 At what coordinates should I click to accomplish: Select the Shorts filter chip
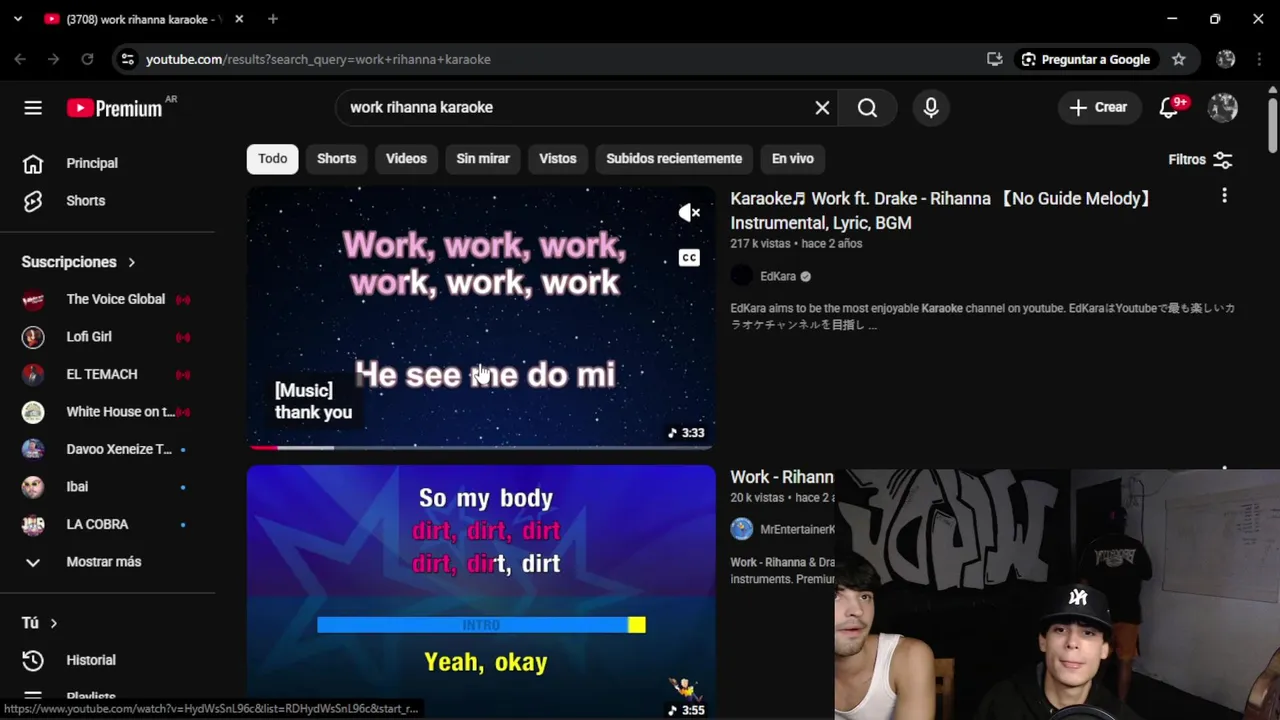coord(336,159)
